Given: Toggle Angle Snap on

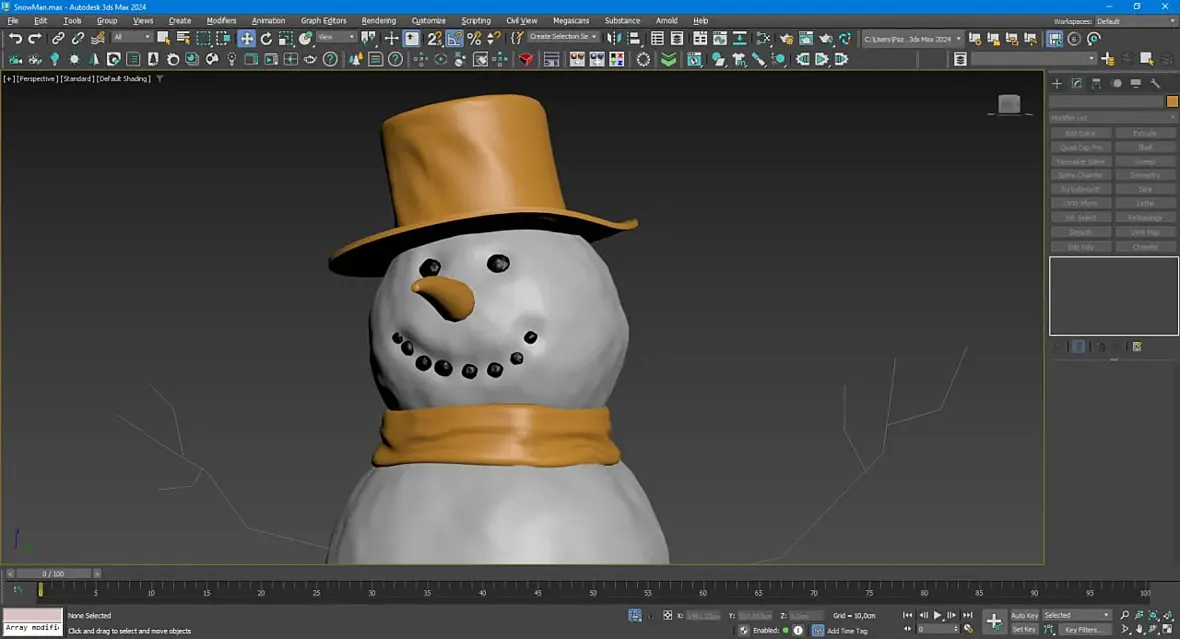Looking at the screenshot, I should click(455, 38).
